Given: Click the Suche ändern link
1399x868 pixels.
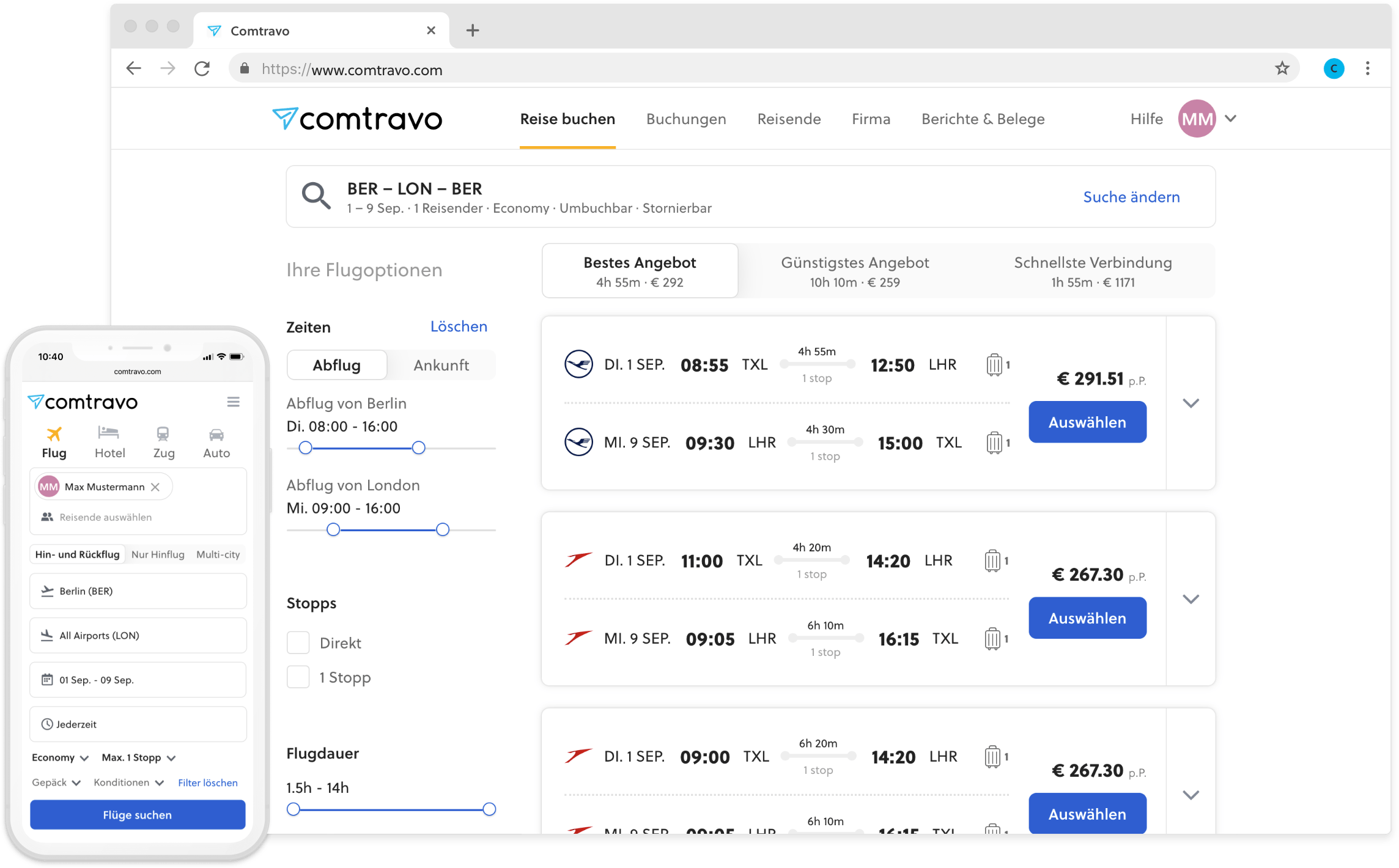Looking at the screenshot, I should [1131, 197].
